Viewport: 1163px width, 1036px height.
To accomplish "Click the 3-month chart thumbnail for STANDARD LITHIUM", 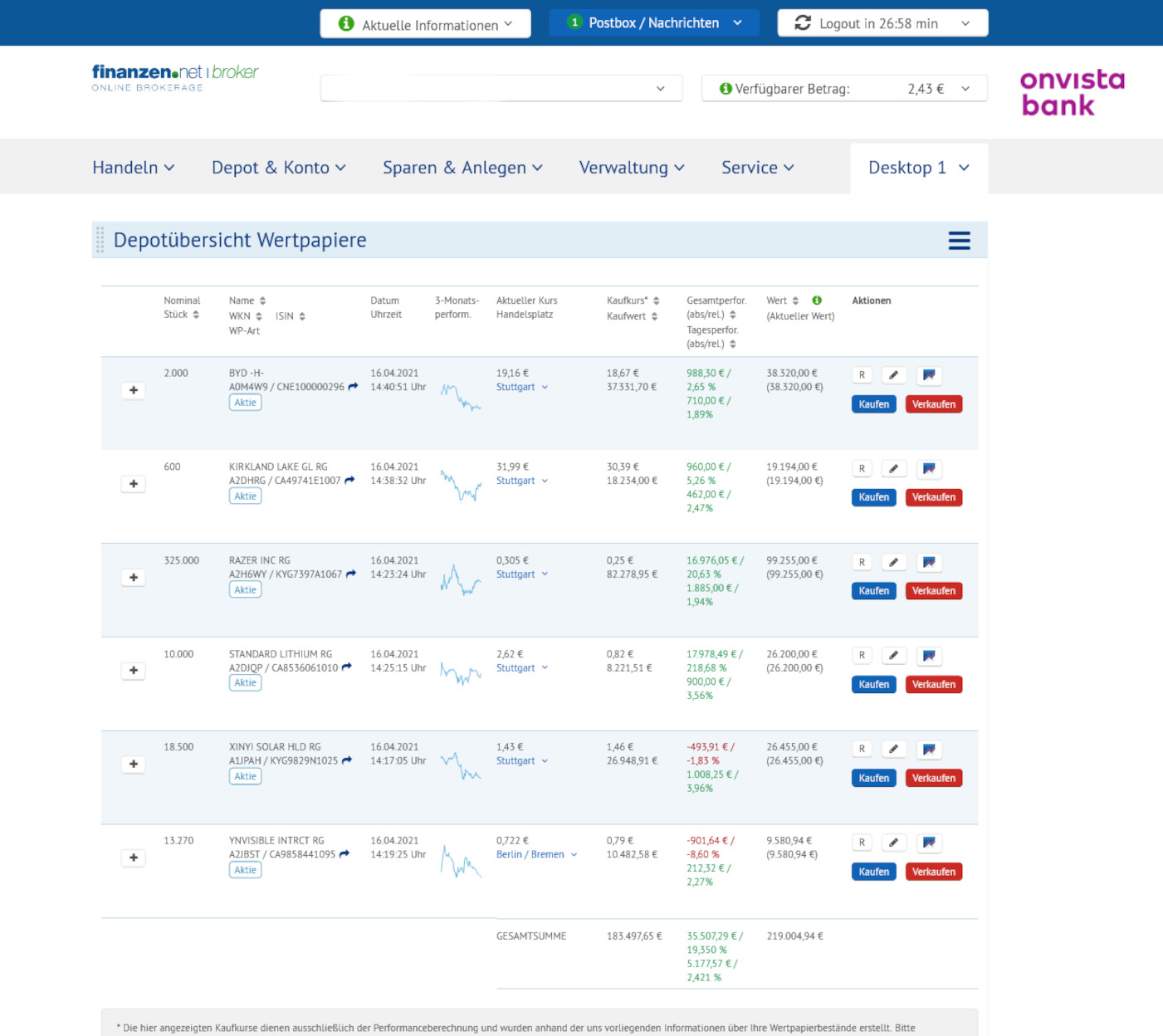I will (x=461, y=672).
